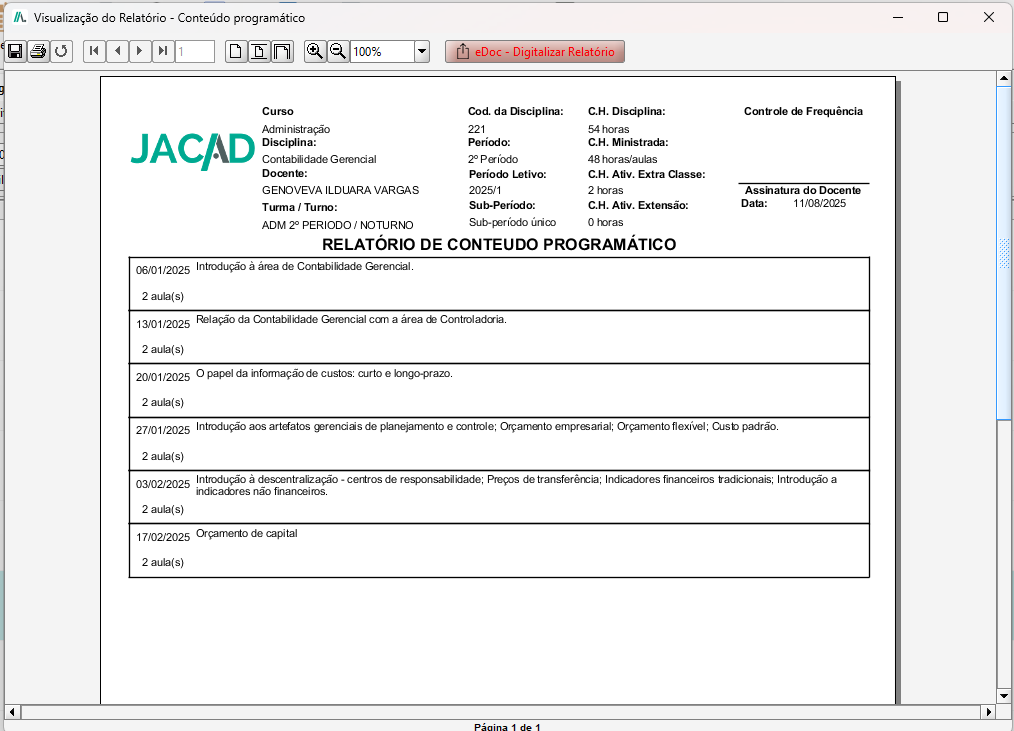
Task: Open the zoom percentage dropdown arrow
Action: pyautogui.click(x=422, y=51)
